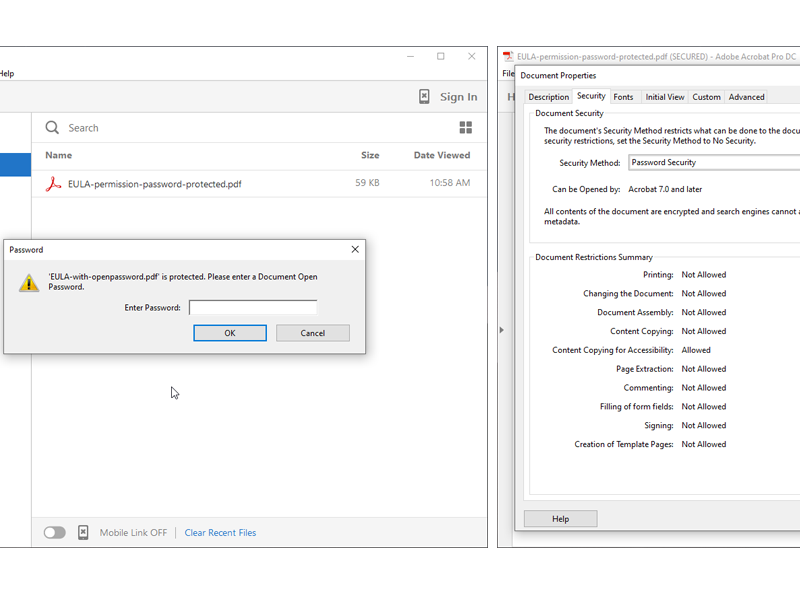Open the Description tab
The height and width of the screenshot is (600, 800).
tap(548, 97)
